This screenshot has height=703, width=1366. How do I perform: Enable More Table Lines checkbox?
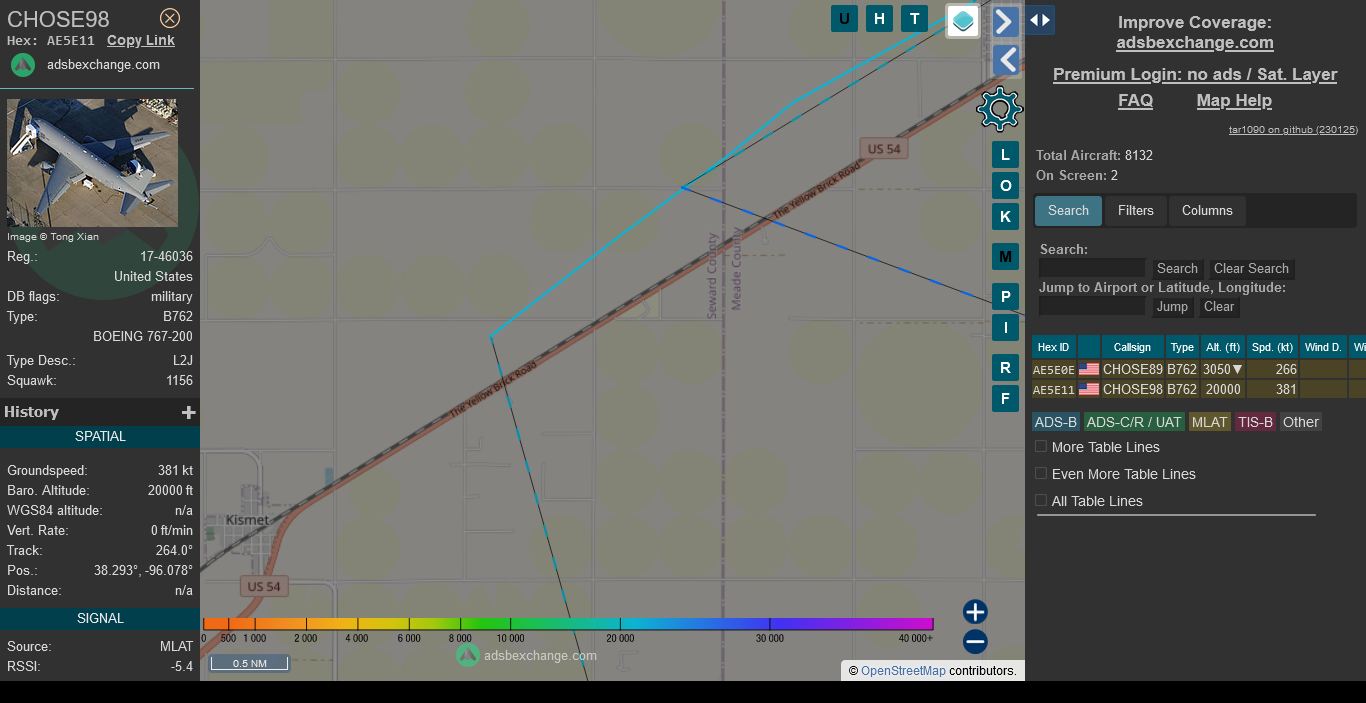(x=1041, y=446)
